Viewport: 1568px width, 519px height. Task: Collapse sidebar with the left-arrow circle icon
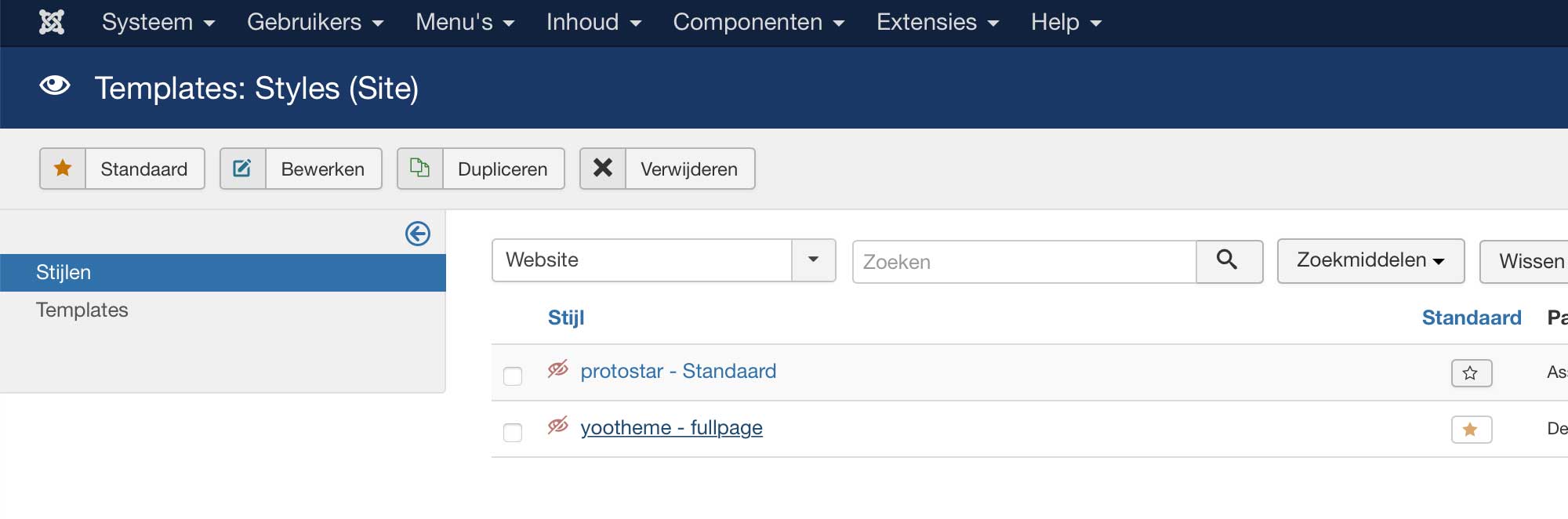point(418,234)
